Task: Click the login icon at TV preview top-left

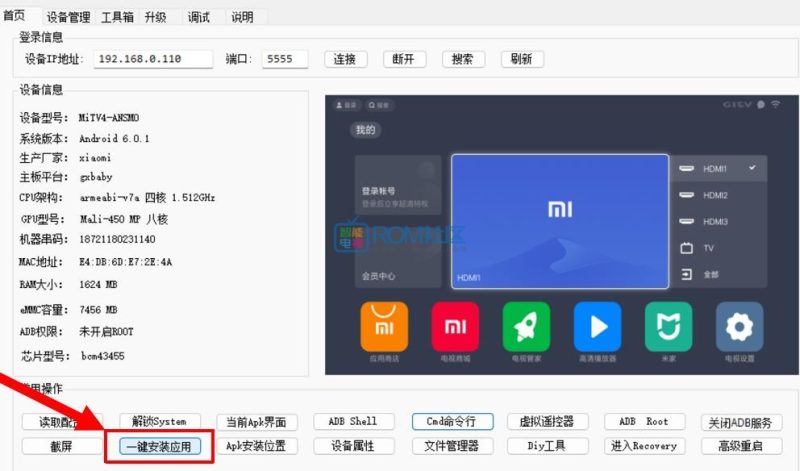Action: pyautogui.click(x=346, y=105)
